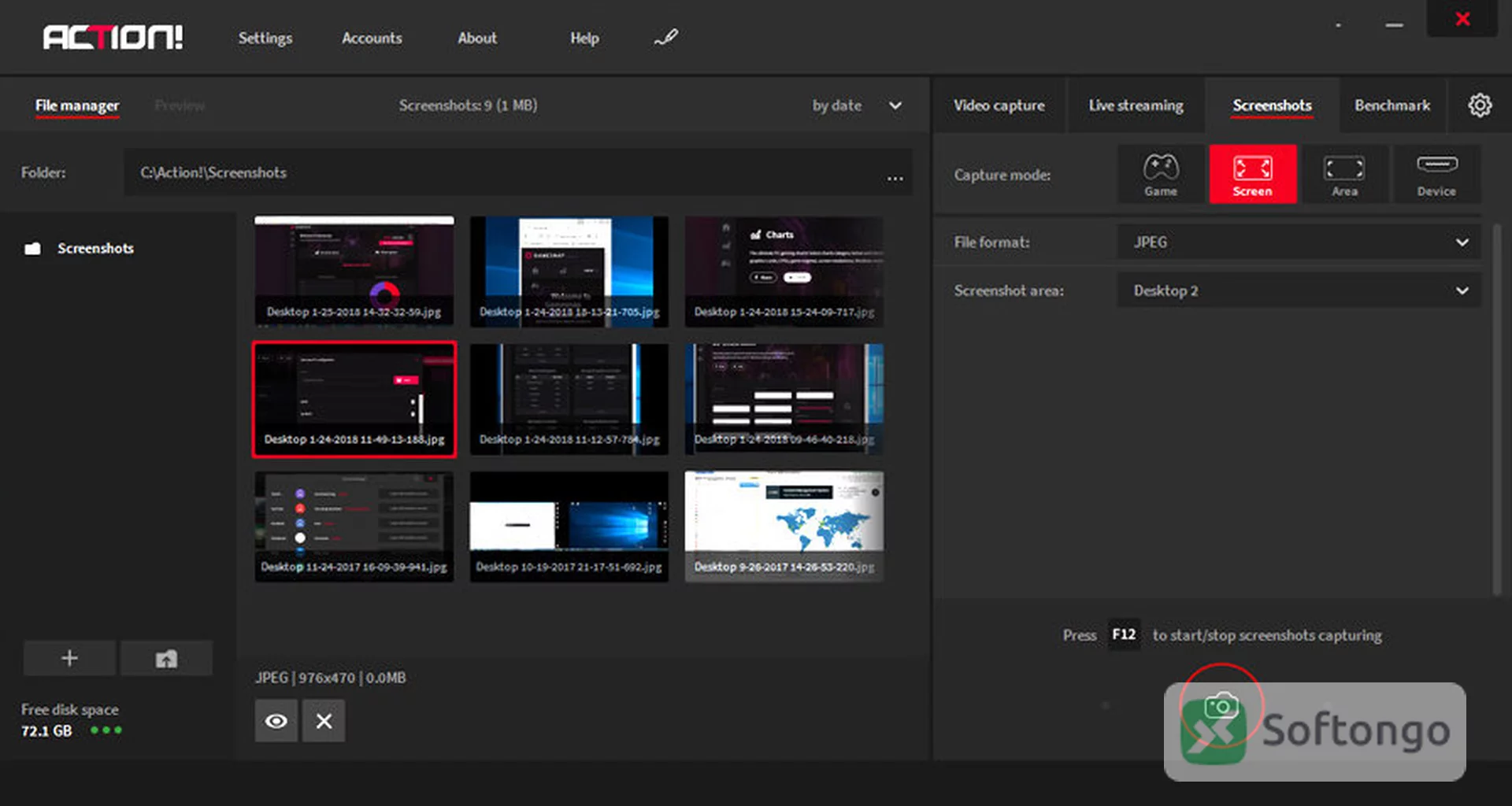Open the Help menu
The width and height of the screenshot is (1512, 806).
584,38
